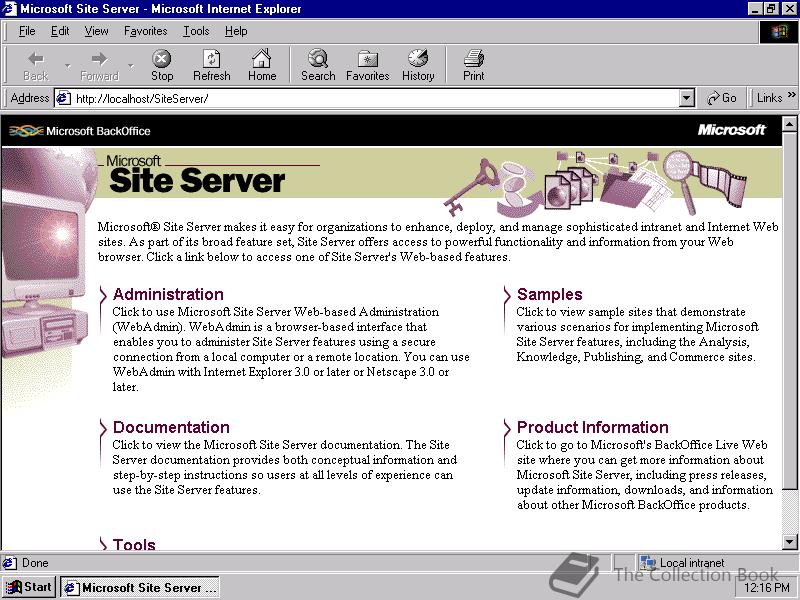The height and width of the screenshot is (600, 800).
Task: Click the documents stack graphic in banner
Action: [x=570, y=189]
